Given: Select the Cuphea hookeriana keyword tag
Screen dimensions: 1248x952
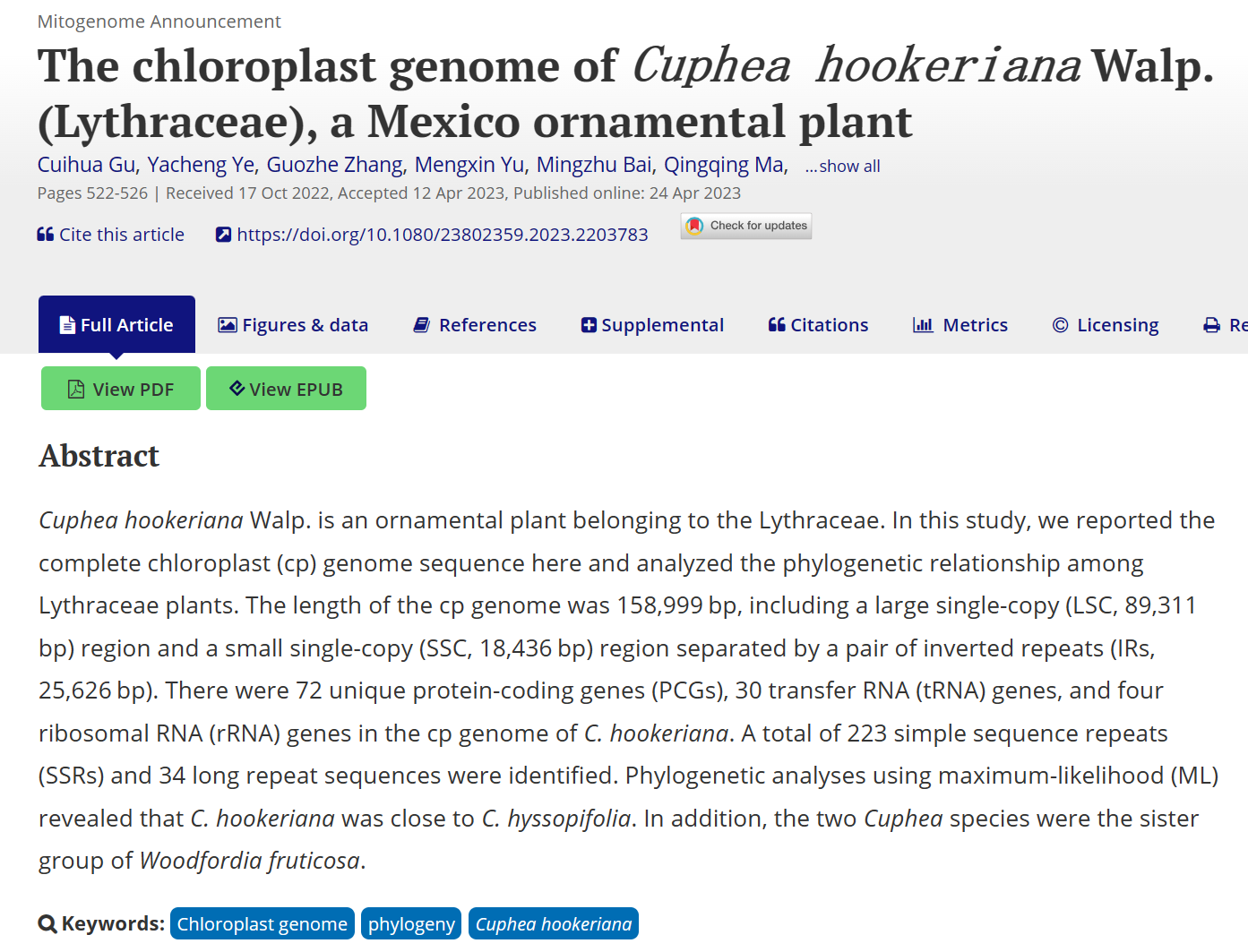Looking at the screenshot, I should point(553,924).
